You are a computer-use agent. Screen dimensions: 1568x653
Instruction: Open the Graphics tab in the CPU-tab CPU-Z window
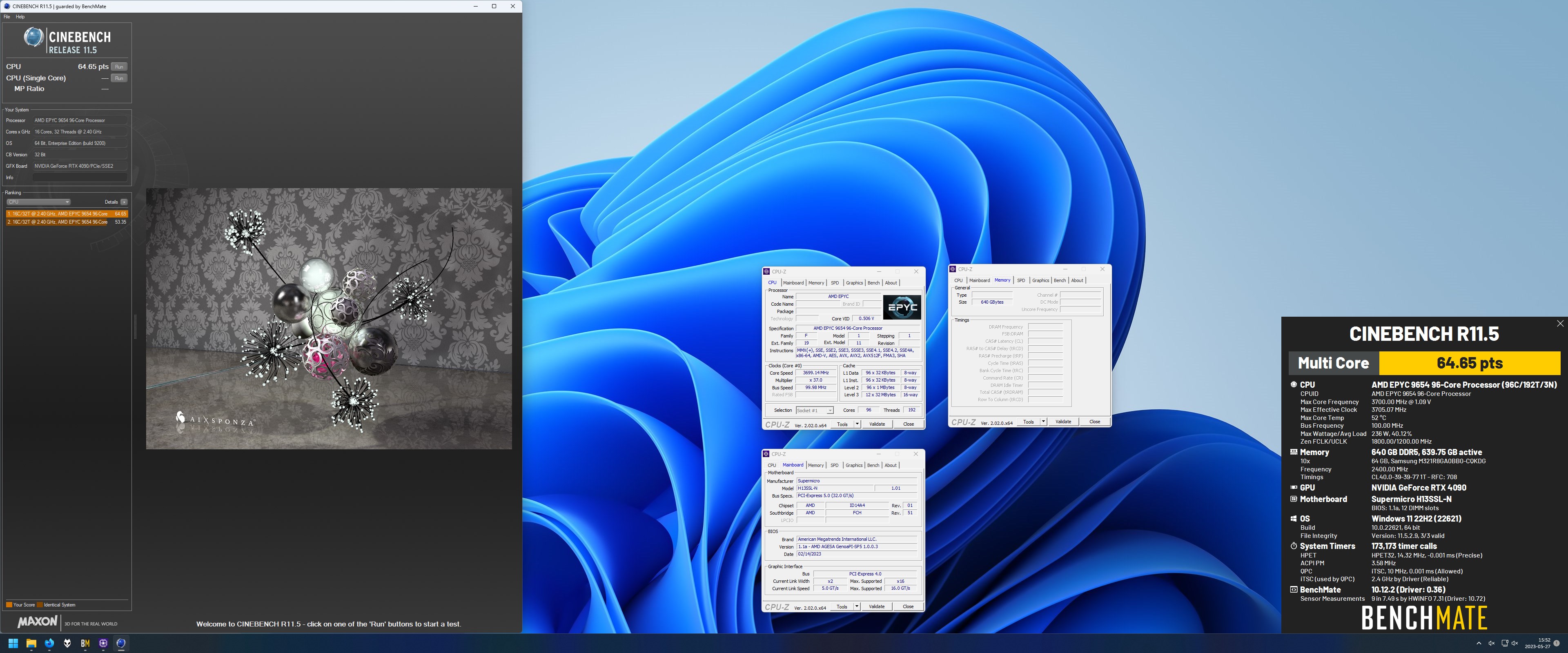(854, 282)
